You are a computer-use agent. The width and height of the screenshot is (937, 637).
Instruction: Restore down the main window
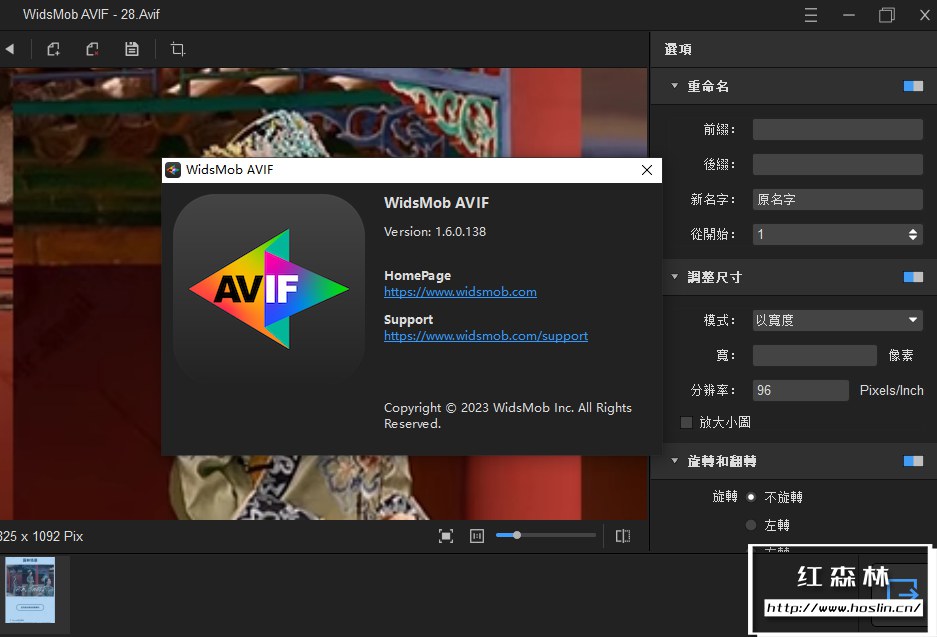click(887, 15)
